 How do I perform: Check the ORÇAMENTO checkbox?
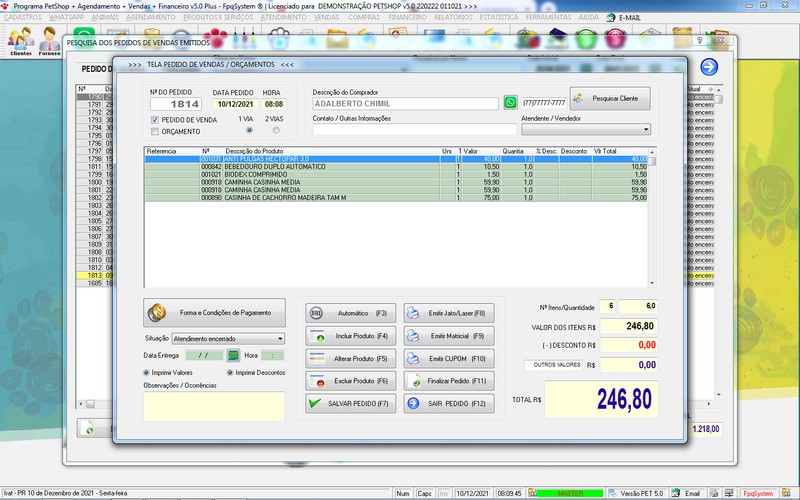[155, 132]
